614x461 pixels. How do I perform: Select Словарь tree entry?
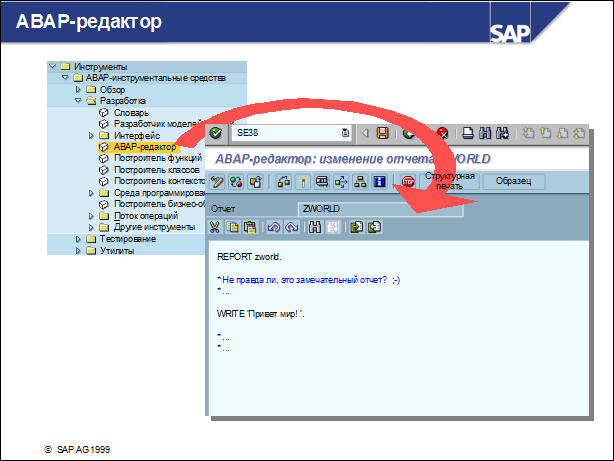[131, 112]
